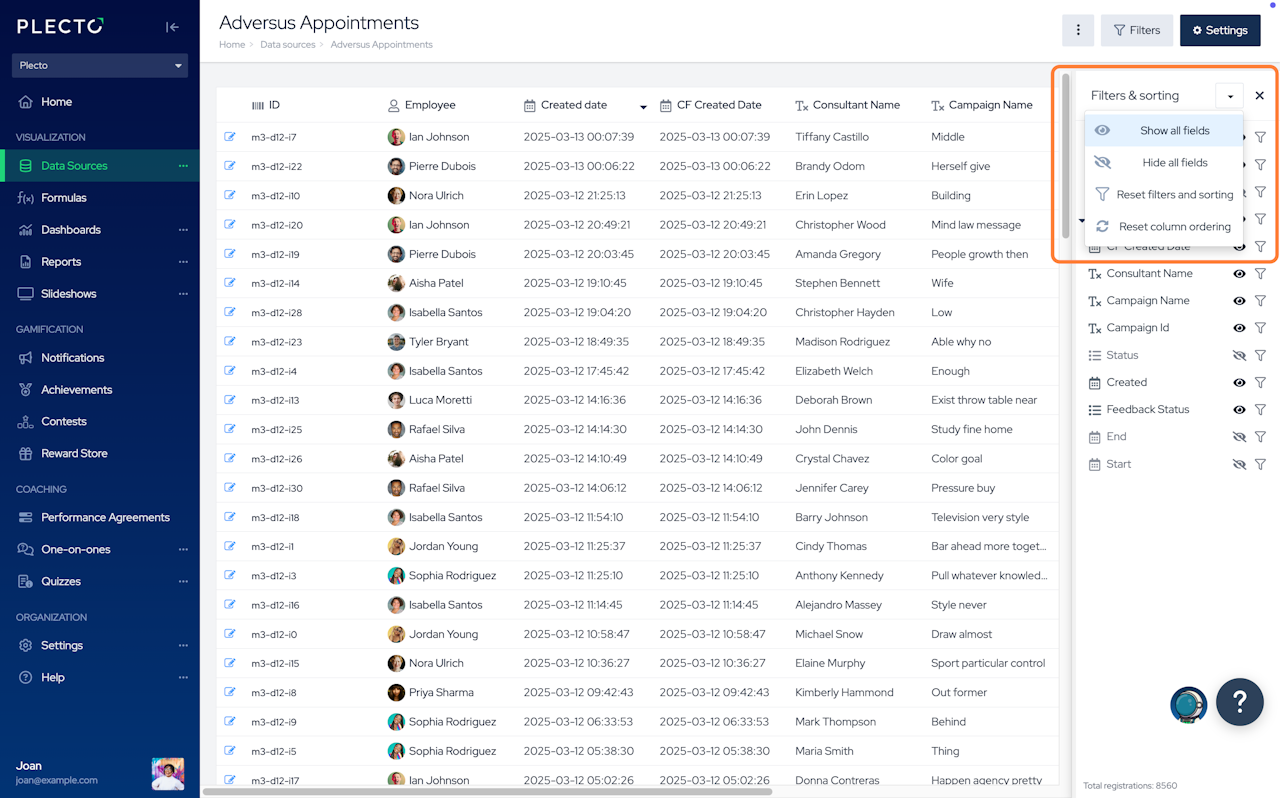Choose Reset column ordering

tap(1164, 227)
